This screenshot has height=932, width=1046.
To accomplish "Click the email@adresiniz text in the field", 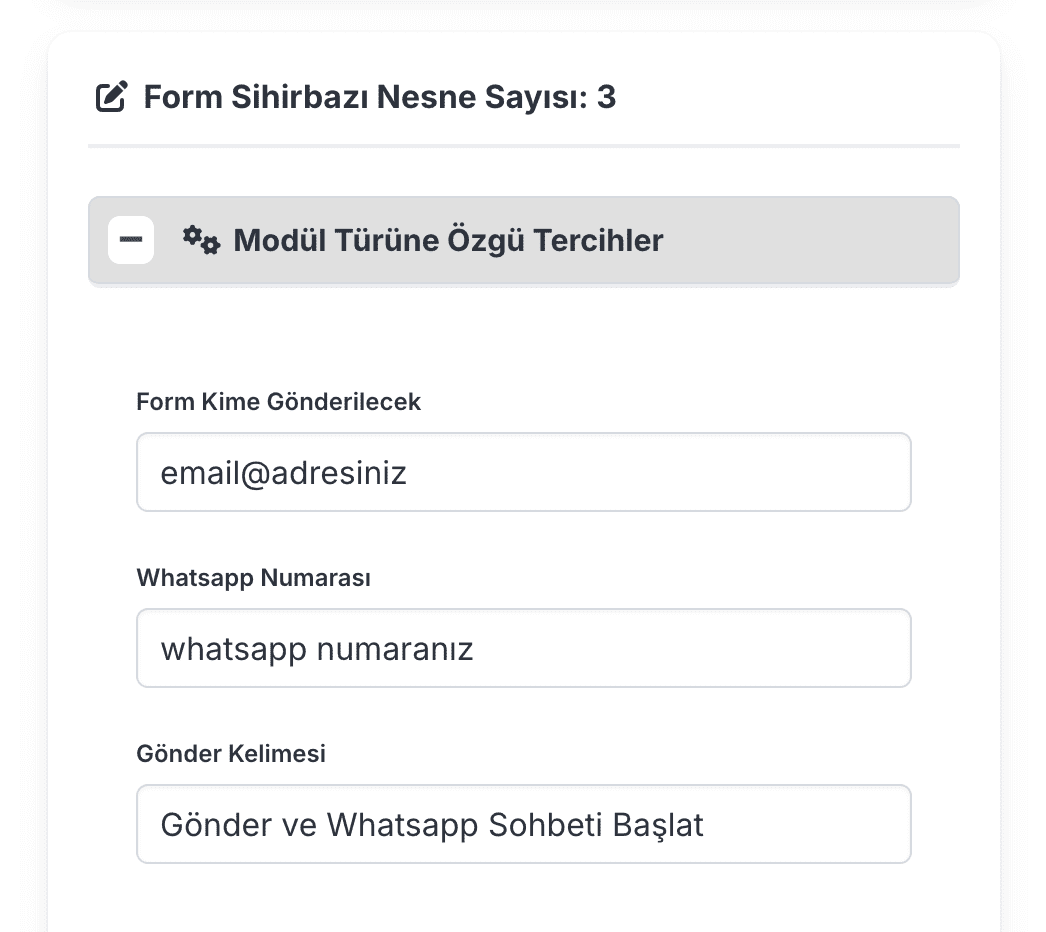I will pyautogui.click(x=283, y=472).
